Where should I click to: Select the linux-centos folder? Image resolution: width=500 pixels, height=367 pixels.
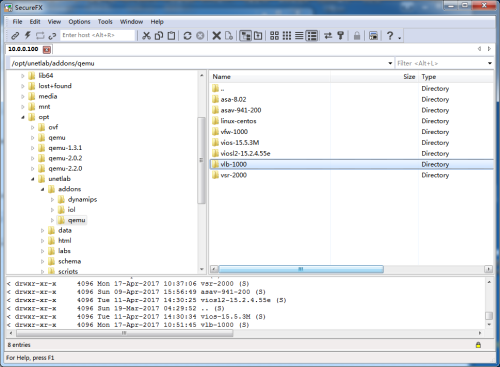pyautogui.click(x=238, y=121)
